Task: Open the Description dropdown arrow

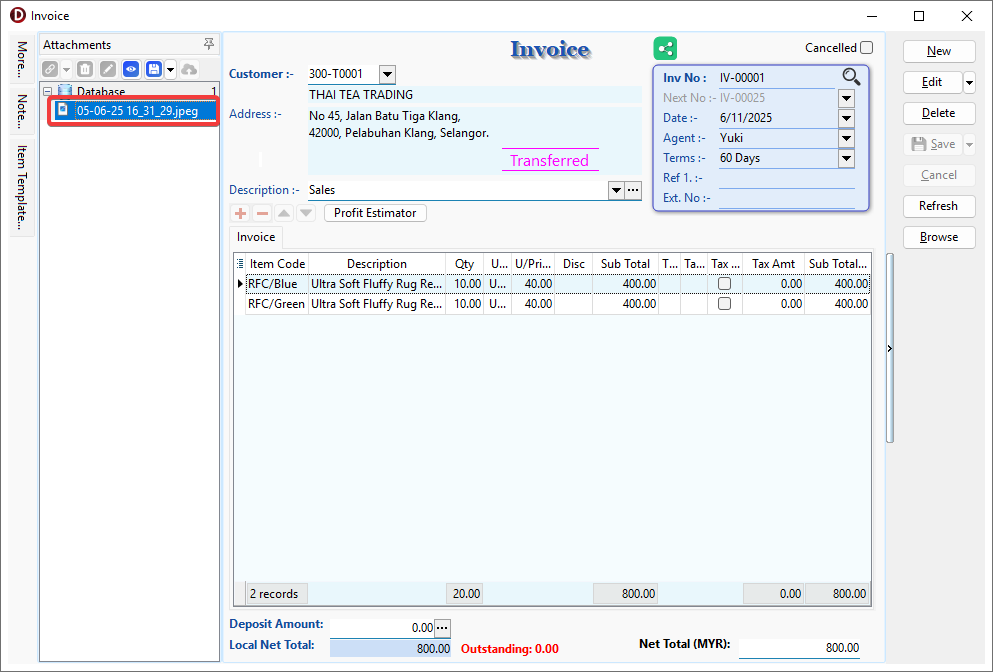Action: pos(616,190)
